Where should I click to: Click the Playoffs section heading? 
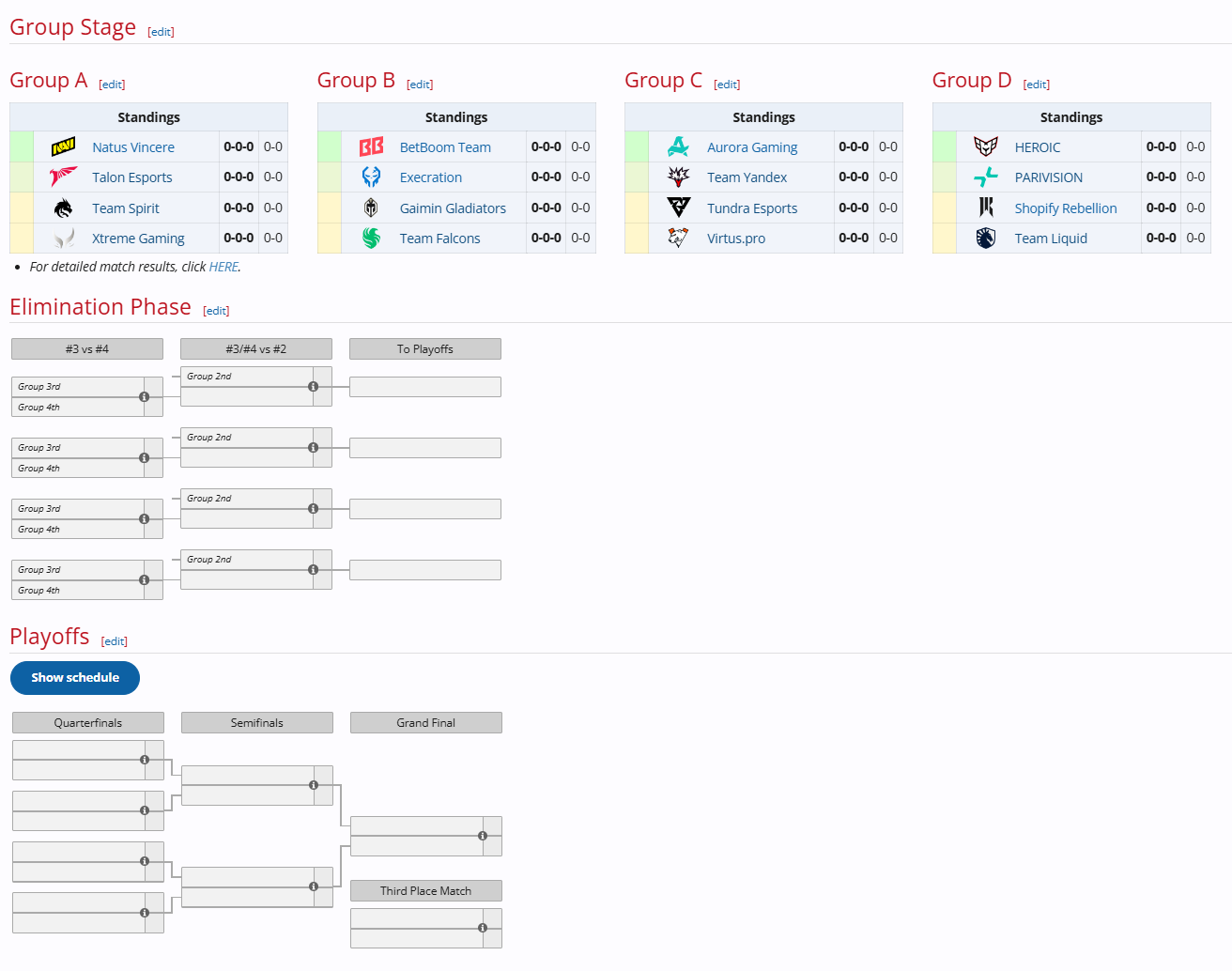coord(50,637)
